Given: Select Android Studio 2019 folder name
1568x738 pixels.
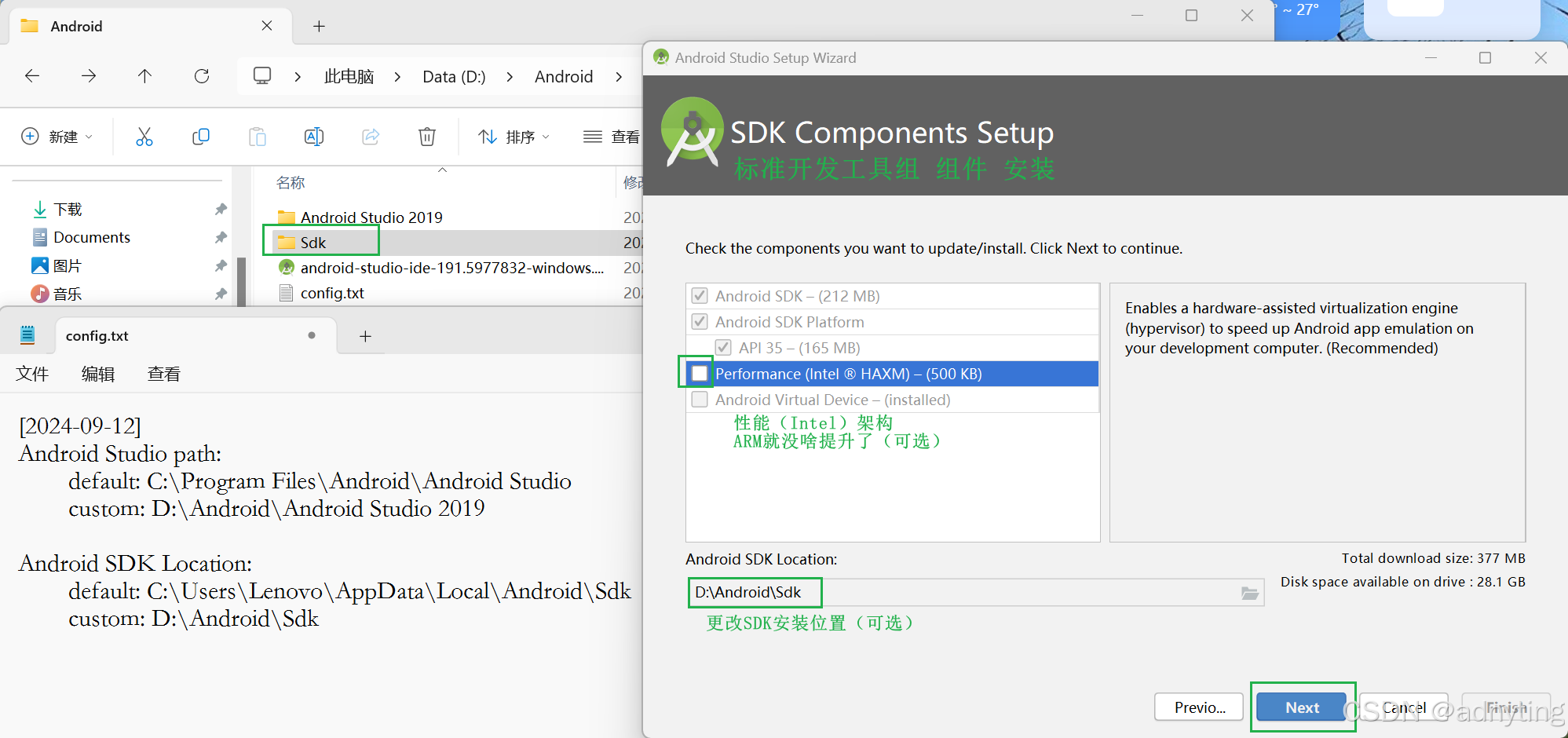Looking at the screenshot, I should pos(371,217).
